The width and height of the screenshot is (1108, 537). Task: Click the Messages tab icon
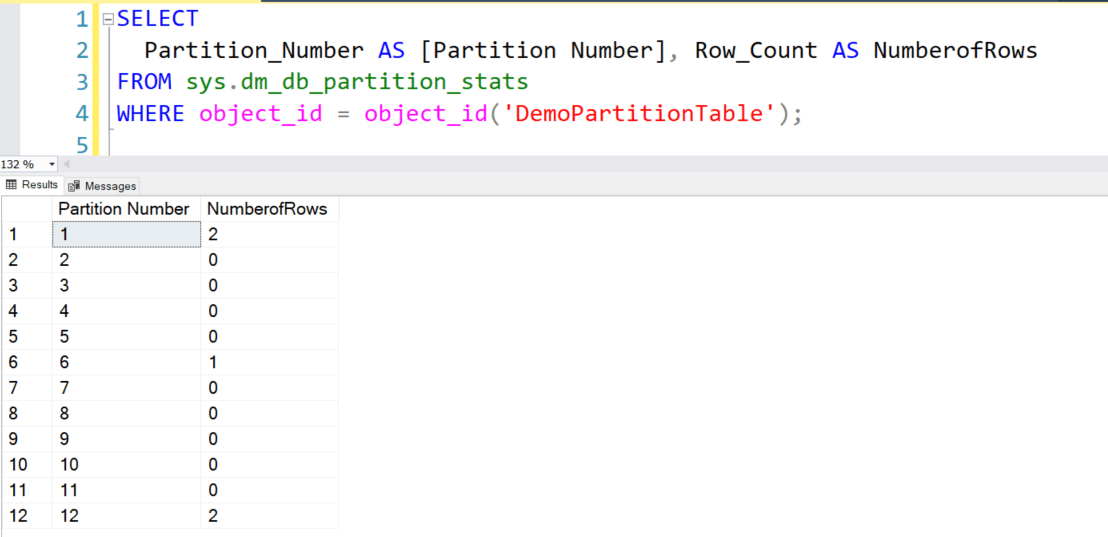[74, 187]
